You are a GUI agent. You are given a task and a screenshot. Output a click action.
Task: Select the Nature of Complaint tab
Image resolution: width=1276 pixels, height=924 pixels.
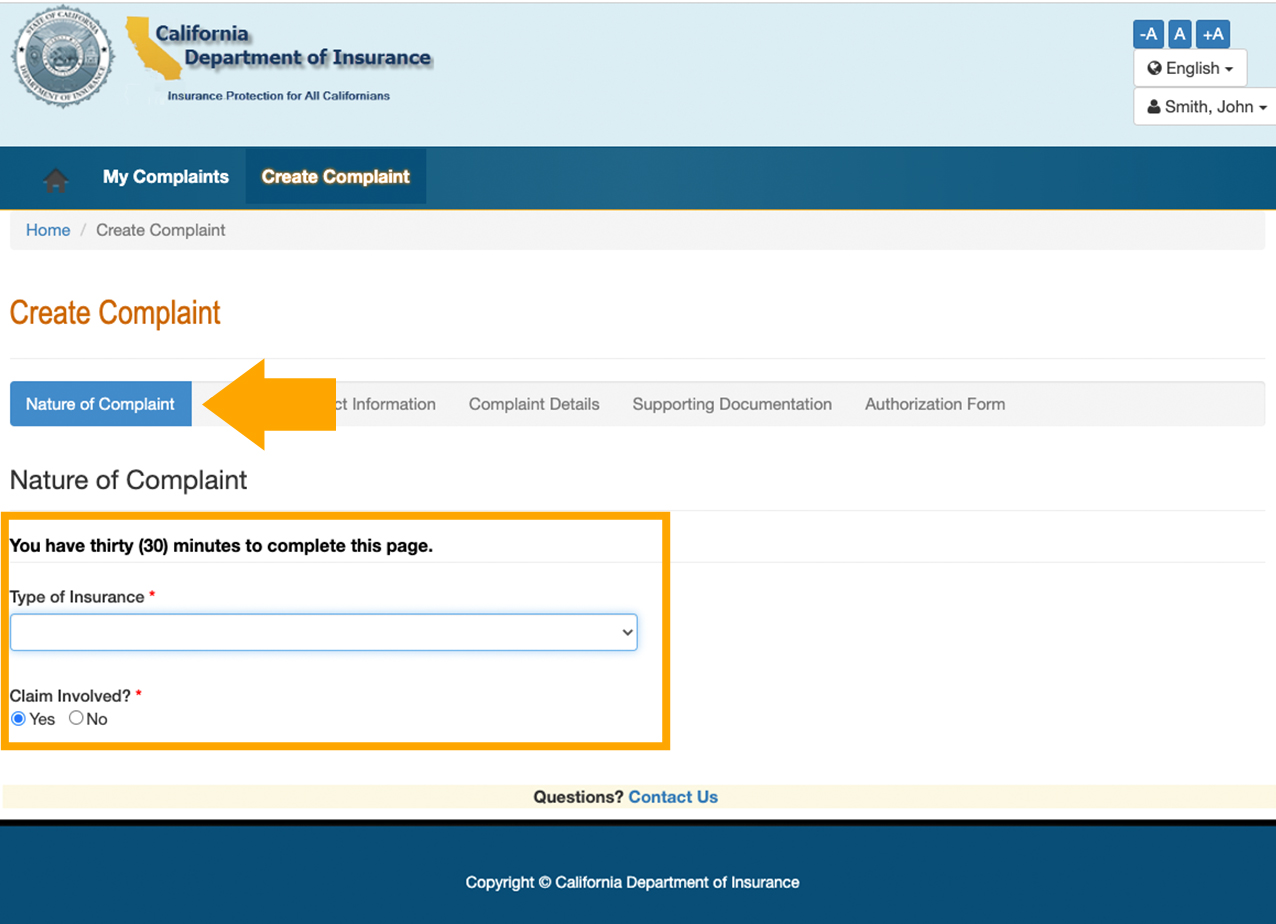point(100,404)
